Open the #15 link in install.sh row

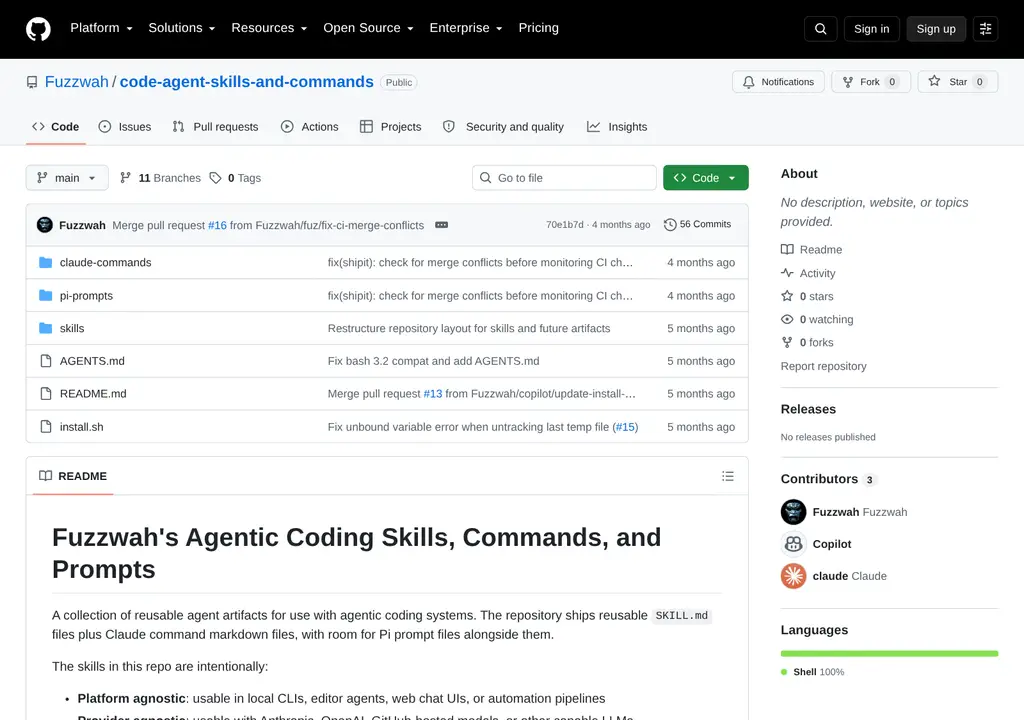(625, 427)
